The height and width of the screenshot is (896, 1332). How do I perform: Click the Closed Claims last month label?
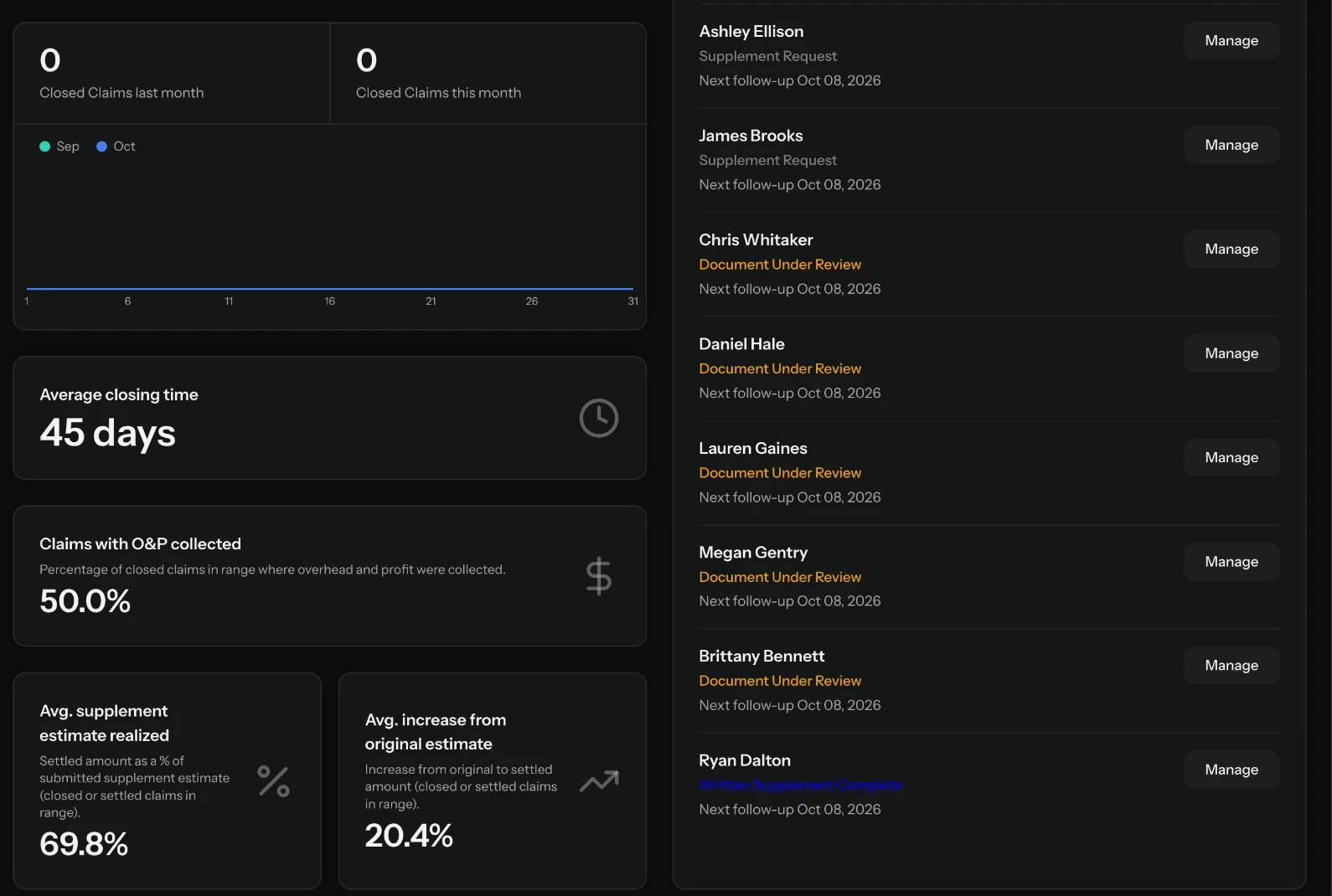point(121,93)
